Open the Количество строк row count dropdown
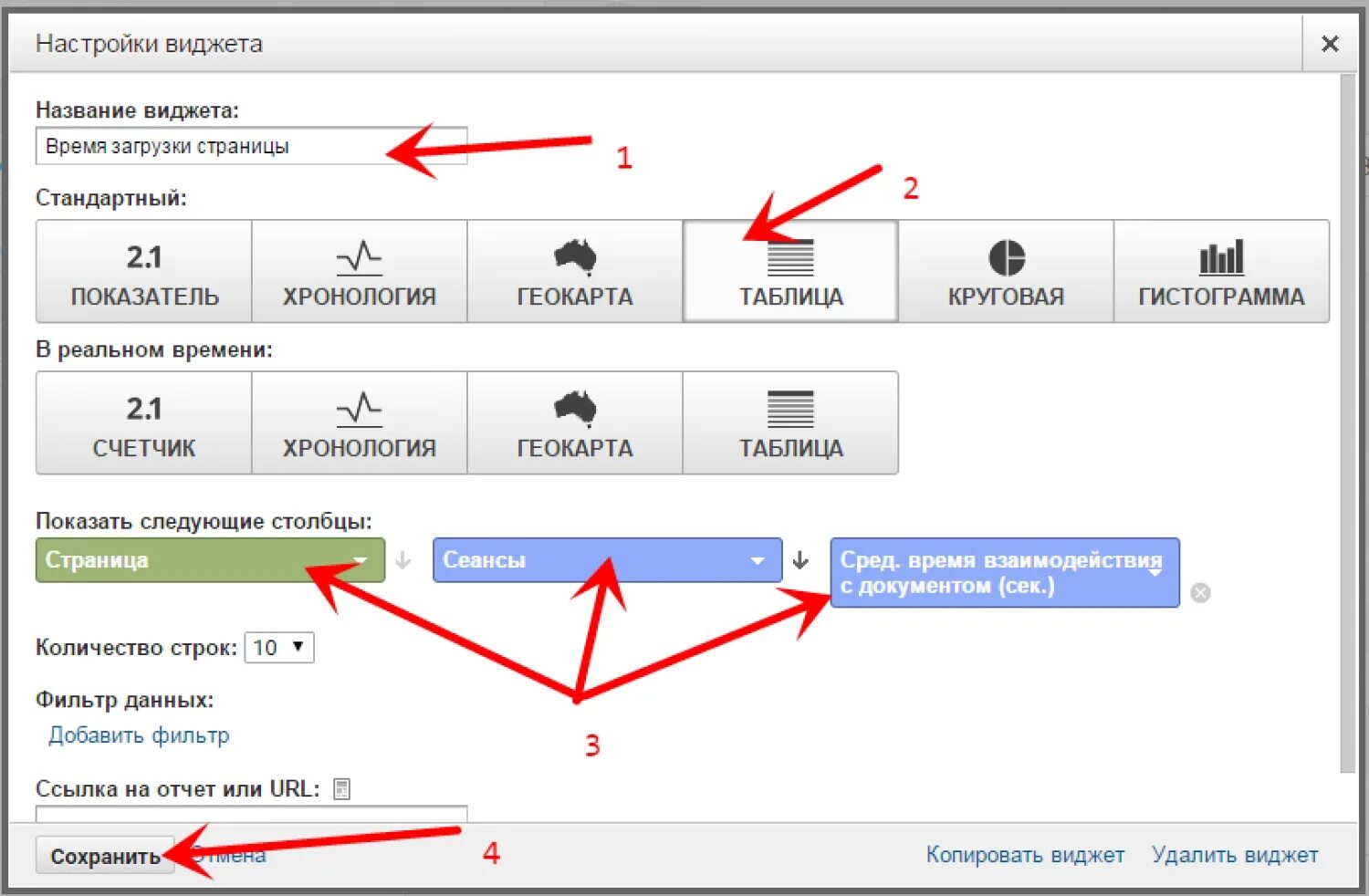 click(x=279, y=648)
